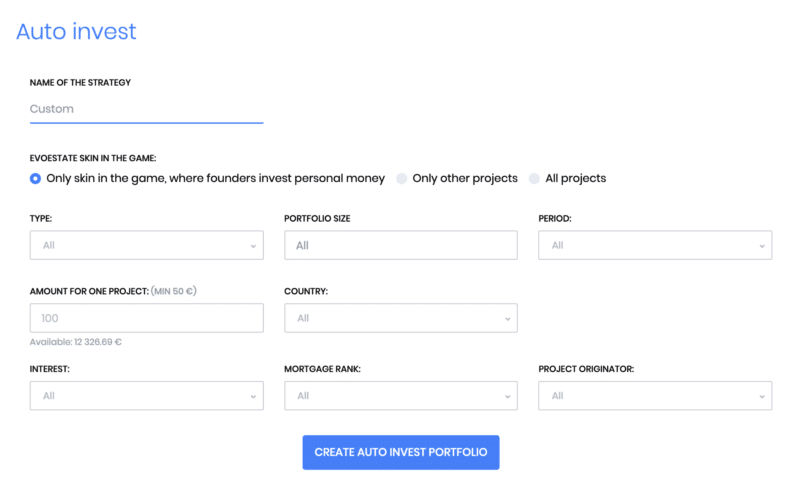This screenshot has width=800, height=484.
Task: Expand the Interest dropdown
Action: click(x=146, y=396)
